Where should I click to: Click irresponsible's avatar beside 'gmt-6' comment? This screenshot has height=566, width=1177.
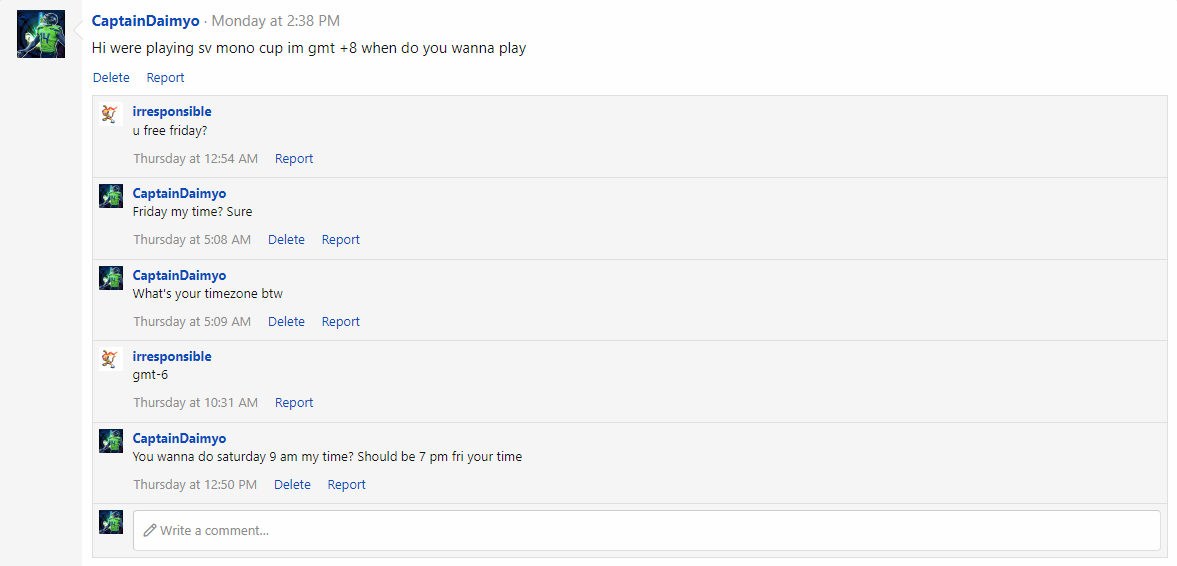click(111, 359)
